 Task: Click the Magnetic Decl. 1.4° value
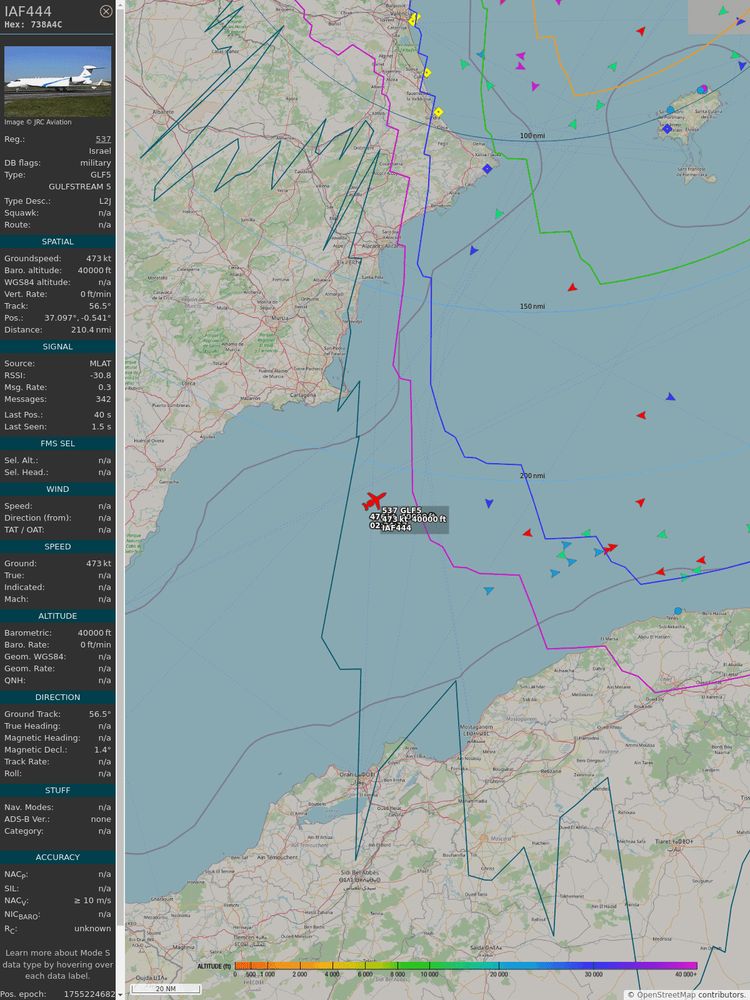point(102,750)
